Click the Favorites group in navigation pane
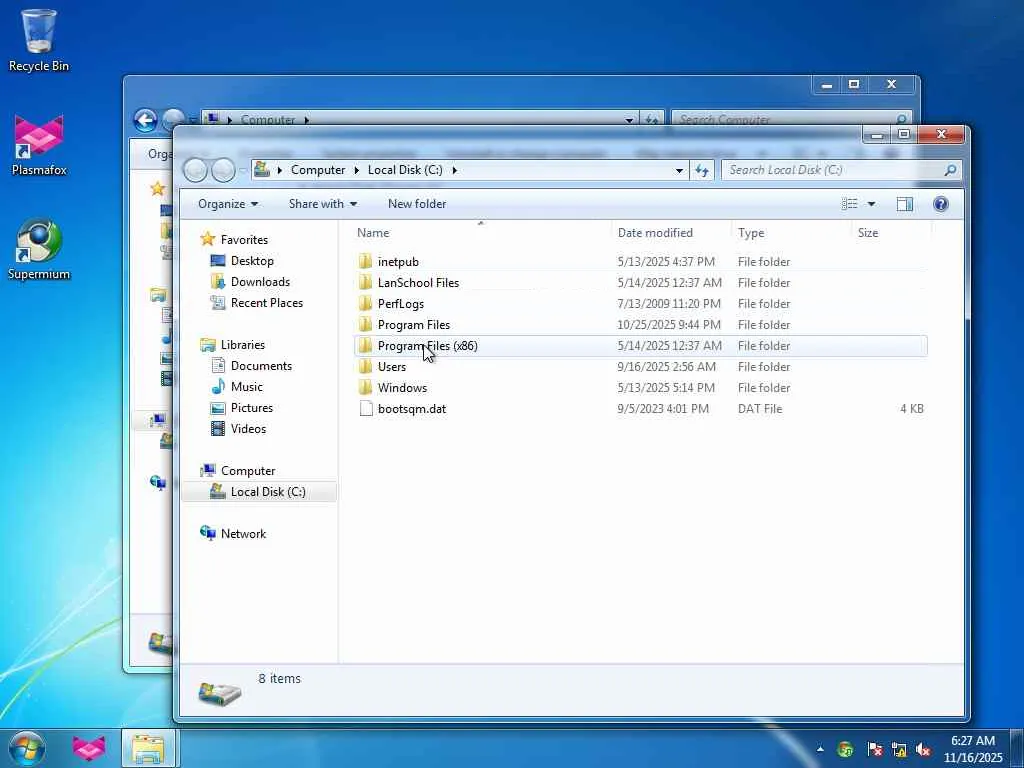The image size is (1024, 768). click(244, 240)
